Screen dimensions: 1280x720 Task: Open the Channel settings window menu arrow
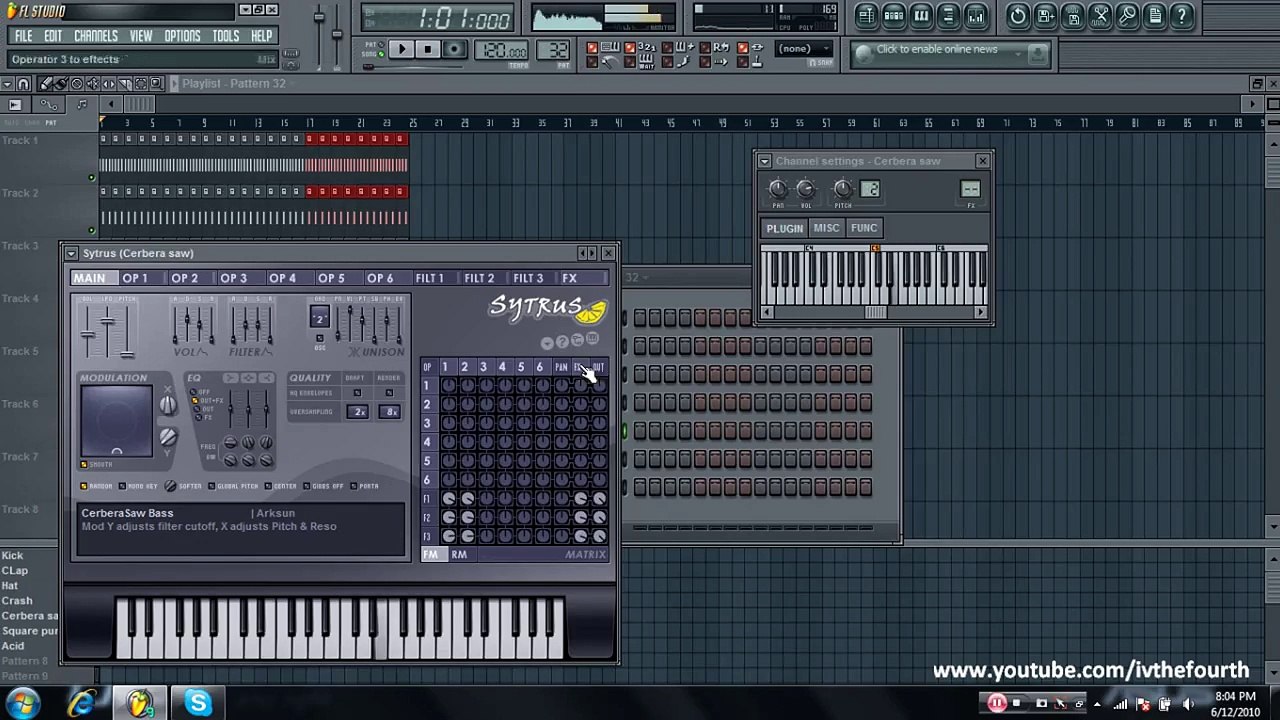click(764, 161)
